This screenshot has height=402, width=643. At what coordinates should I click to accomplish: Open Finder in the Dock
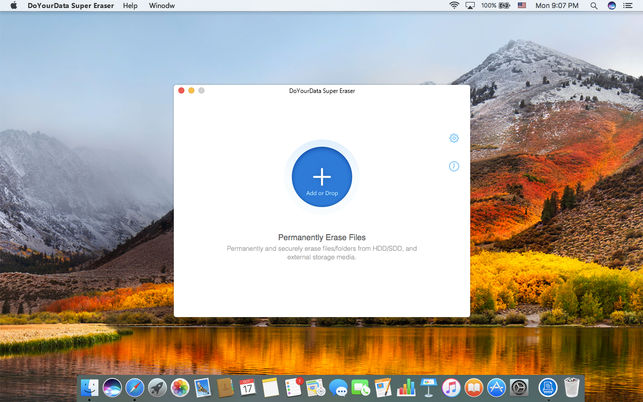click(89, 387)
